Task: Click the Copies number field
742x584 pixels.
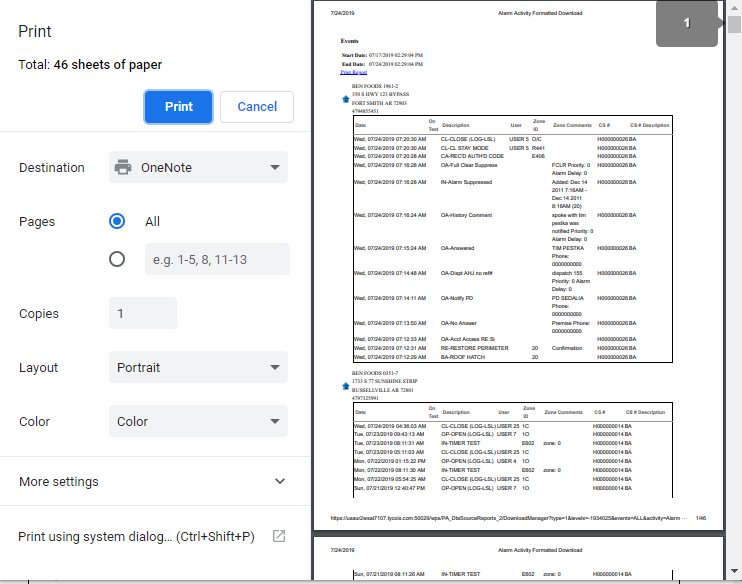Action: coord(143,313)
